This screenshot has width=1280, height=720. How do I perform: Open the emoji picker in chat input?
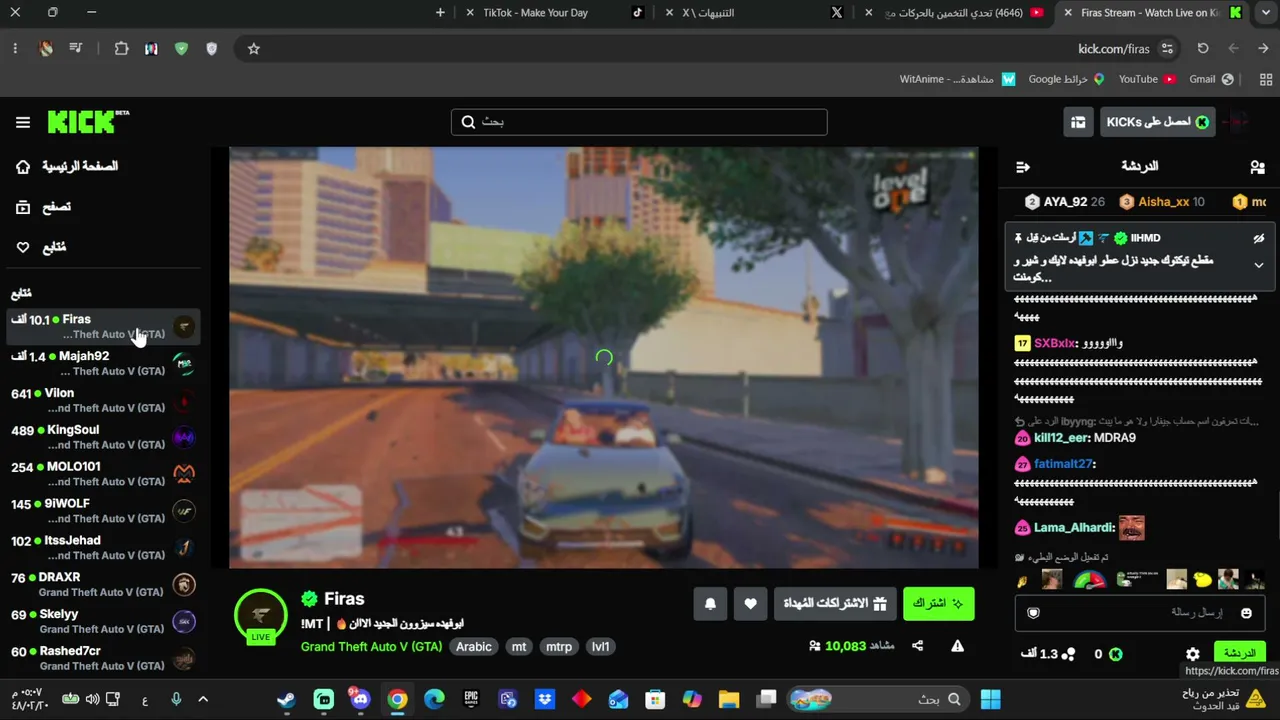[x=1246, y=613]
